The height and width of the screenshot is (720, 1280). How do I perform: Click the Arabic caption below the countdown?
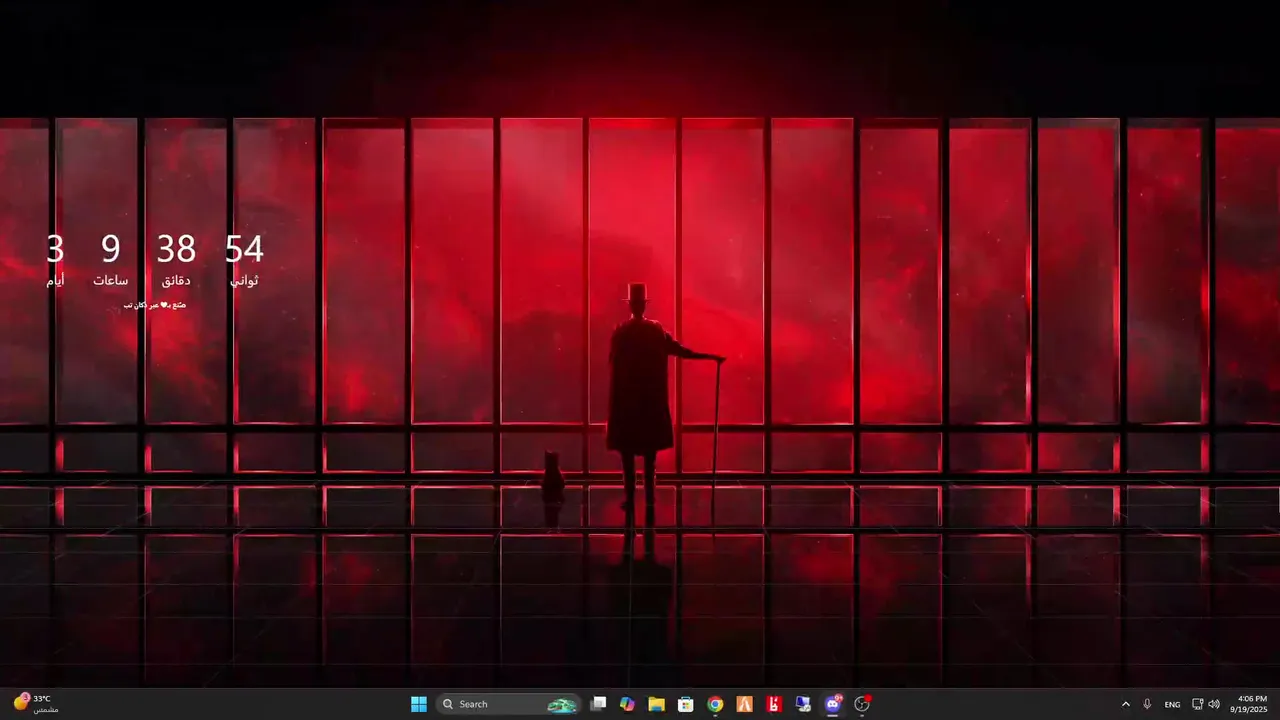[155, 304]
